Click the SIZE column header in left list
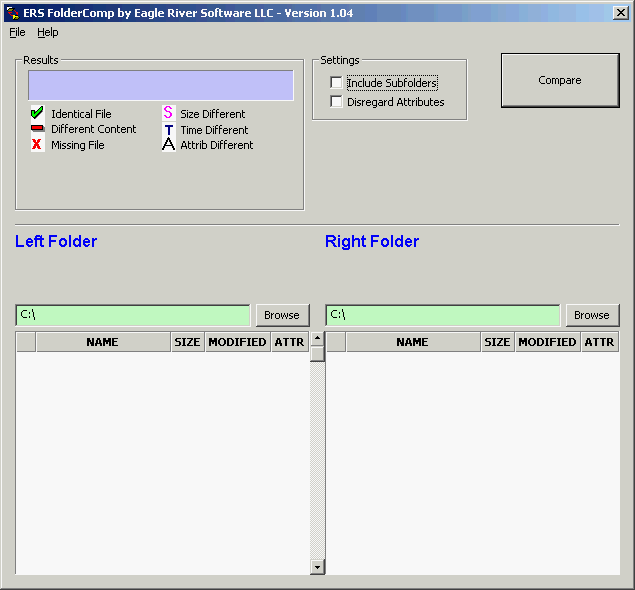 click(x=188, y=342)
